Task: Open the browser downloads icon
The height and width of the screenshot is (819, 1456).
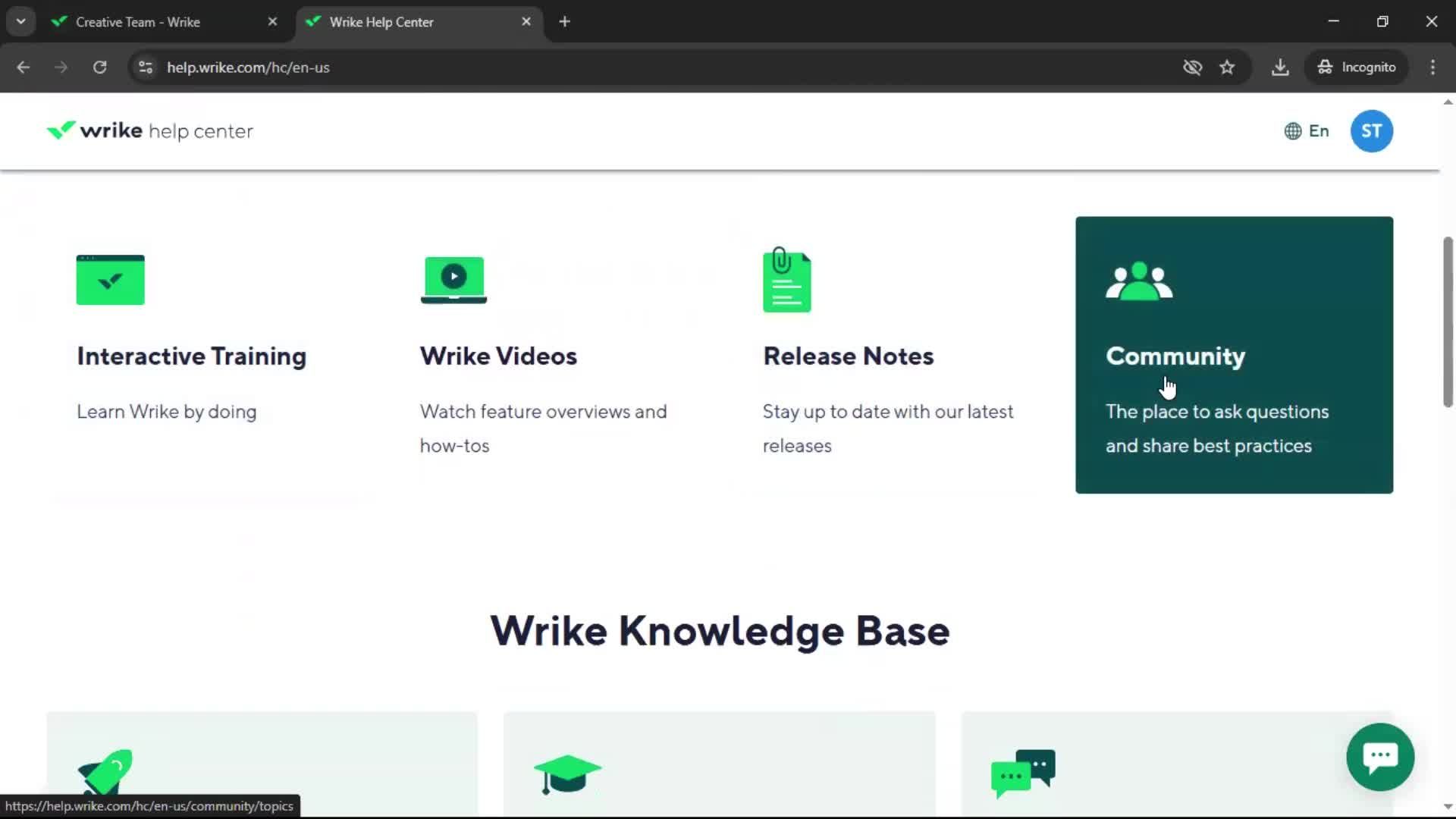Action: pos(1280,67)
